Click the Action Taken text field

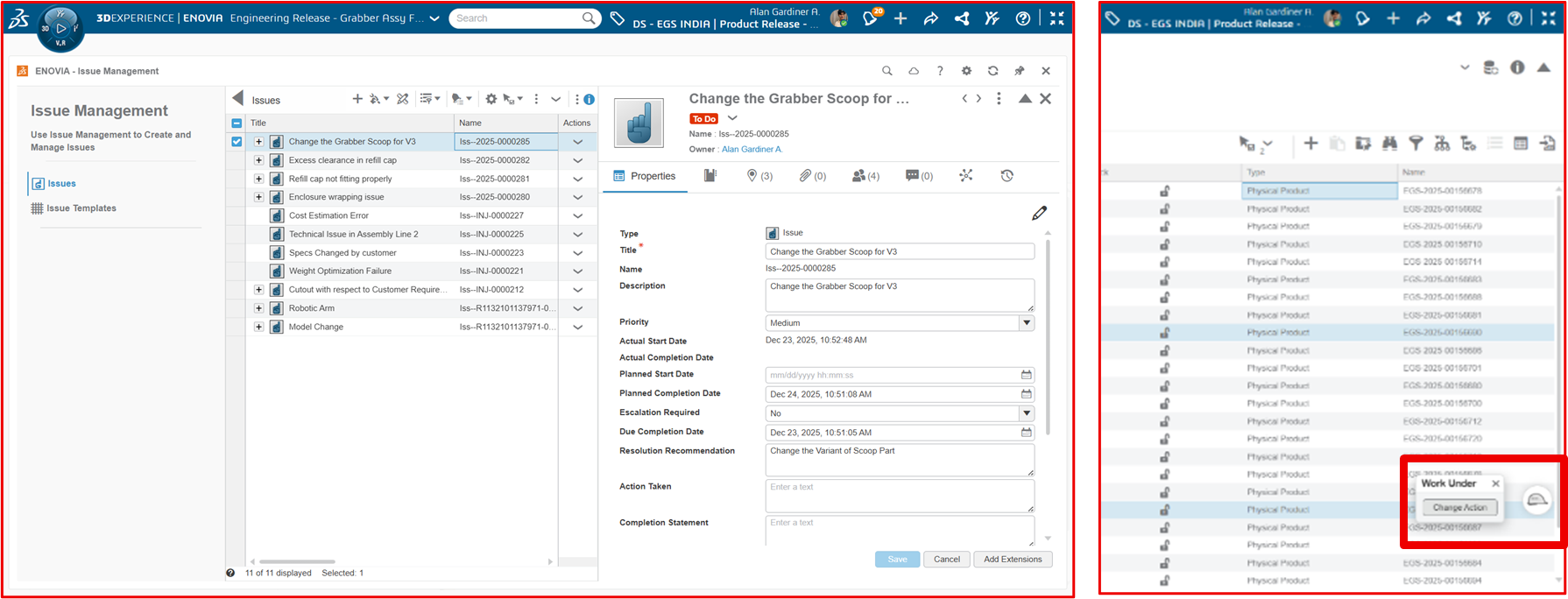pos(900,497)
